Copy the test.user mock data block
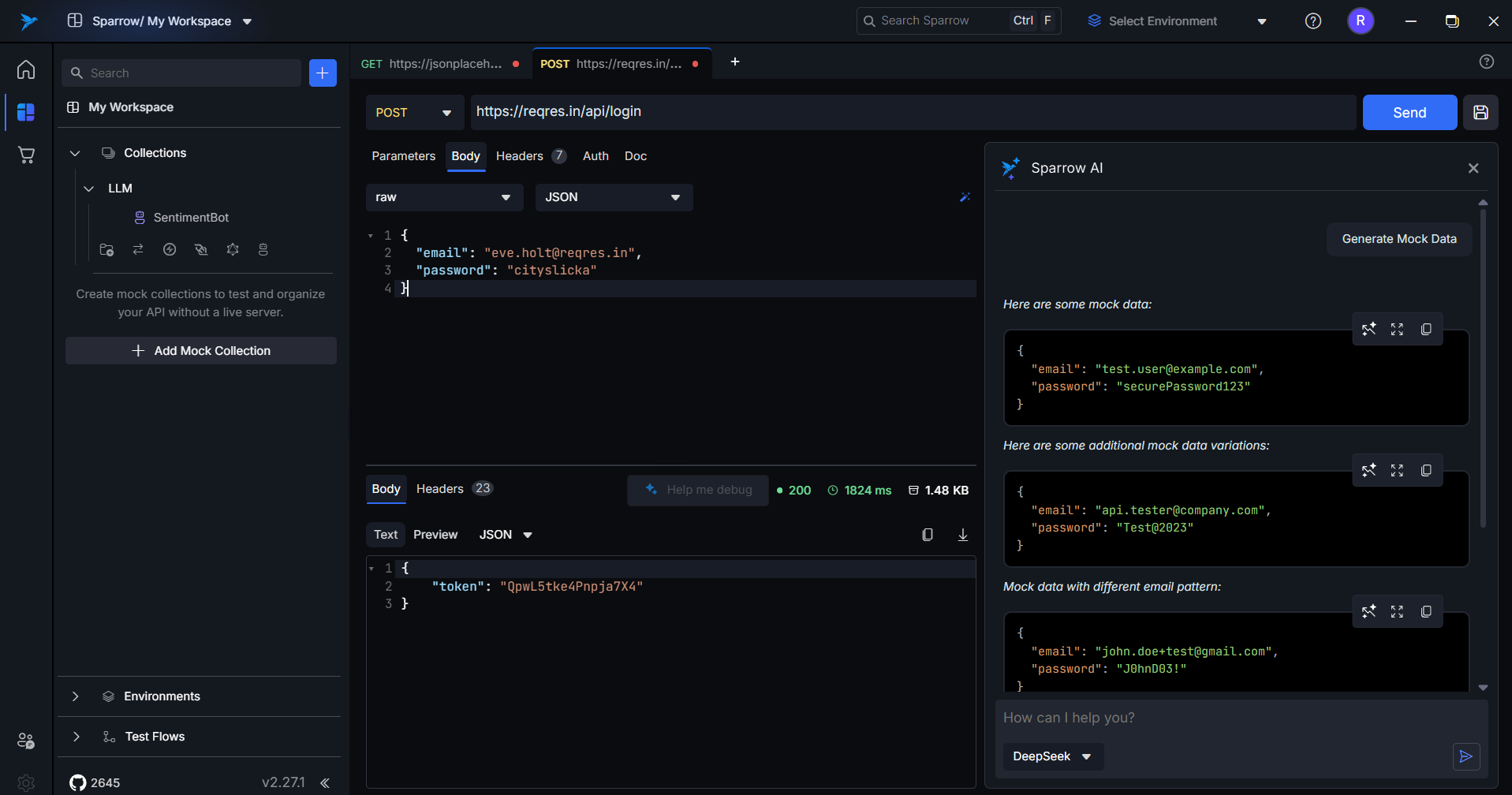 (1426, 329)
